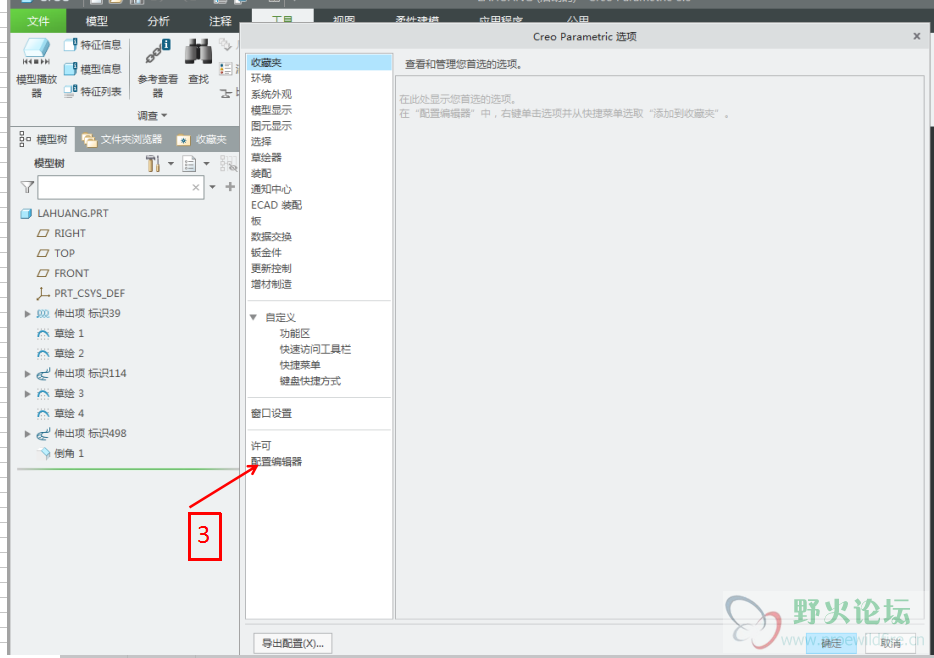This screenshot has height=658, width=934.
Task: Collapse the 自定义 section in options
Action: (x=253, y=317)
